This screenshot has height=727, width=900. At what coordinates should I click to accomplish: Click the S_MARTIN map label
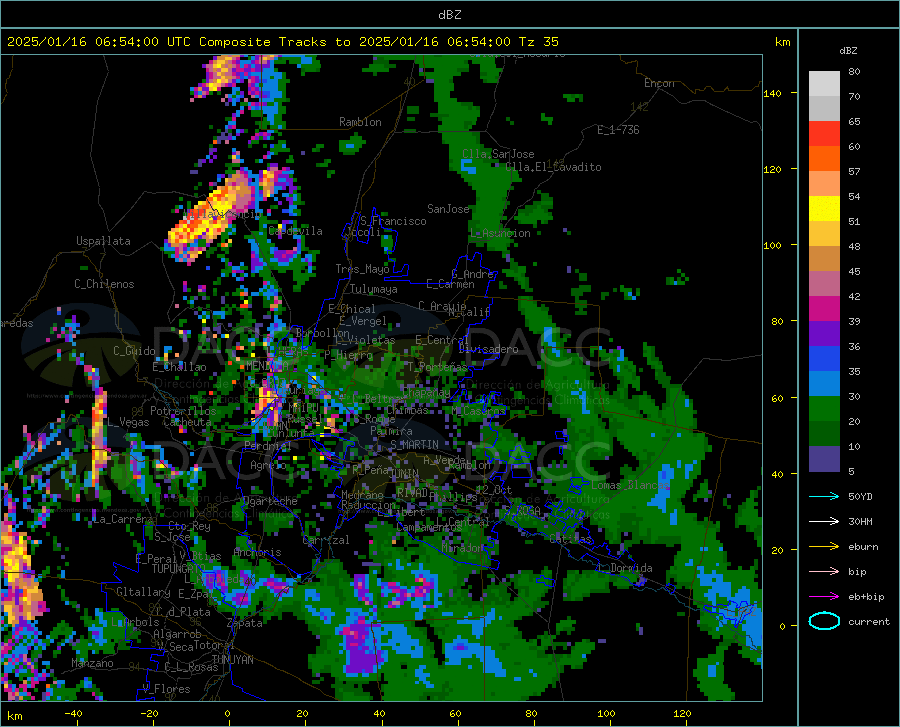pyautogui.click(x=414, y=445)
